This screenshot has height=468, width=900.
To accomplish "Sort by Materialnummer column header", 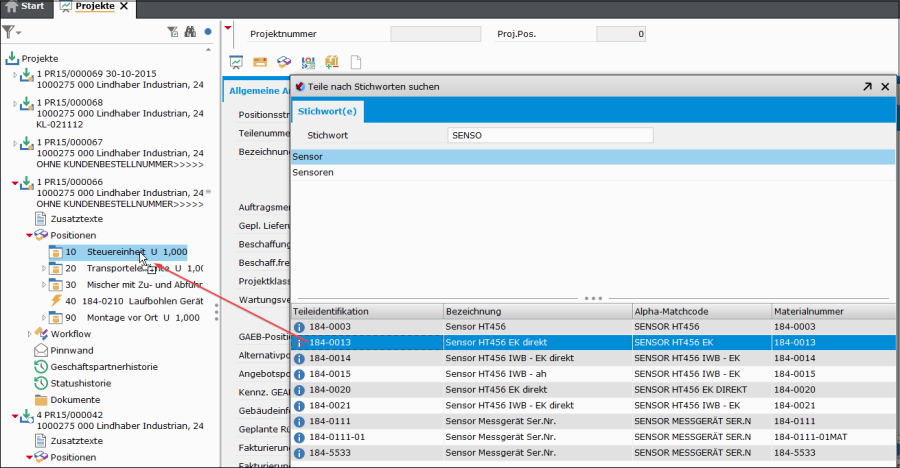I will tap(833, 311).
